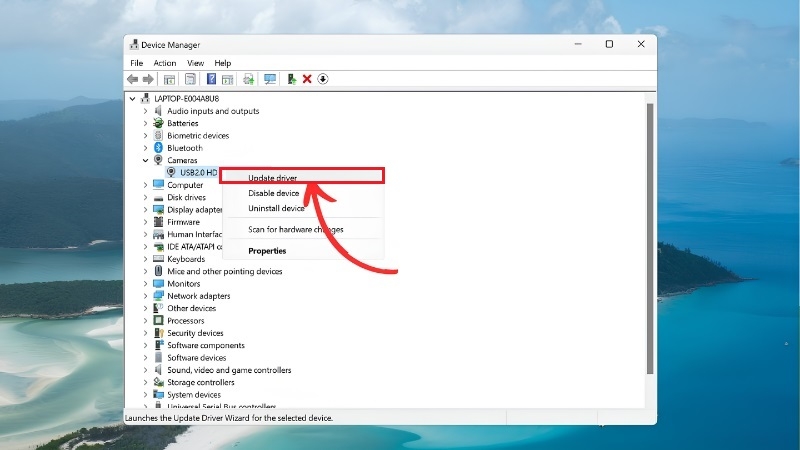
Task: Click the green Enable device toolbar icon
Action: pos(291,79)
